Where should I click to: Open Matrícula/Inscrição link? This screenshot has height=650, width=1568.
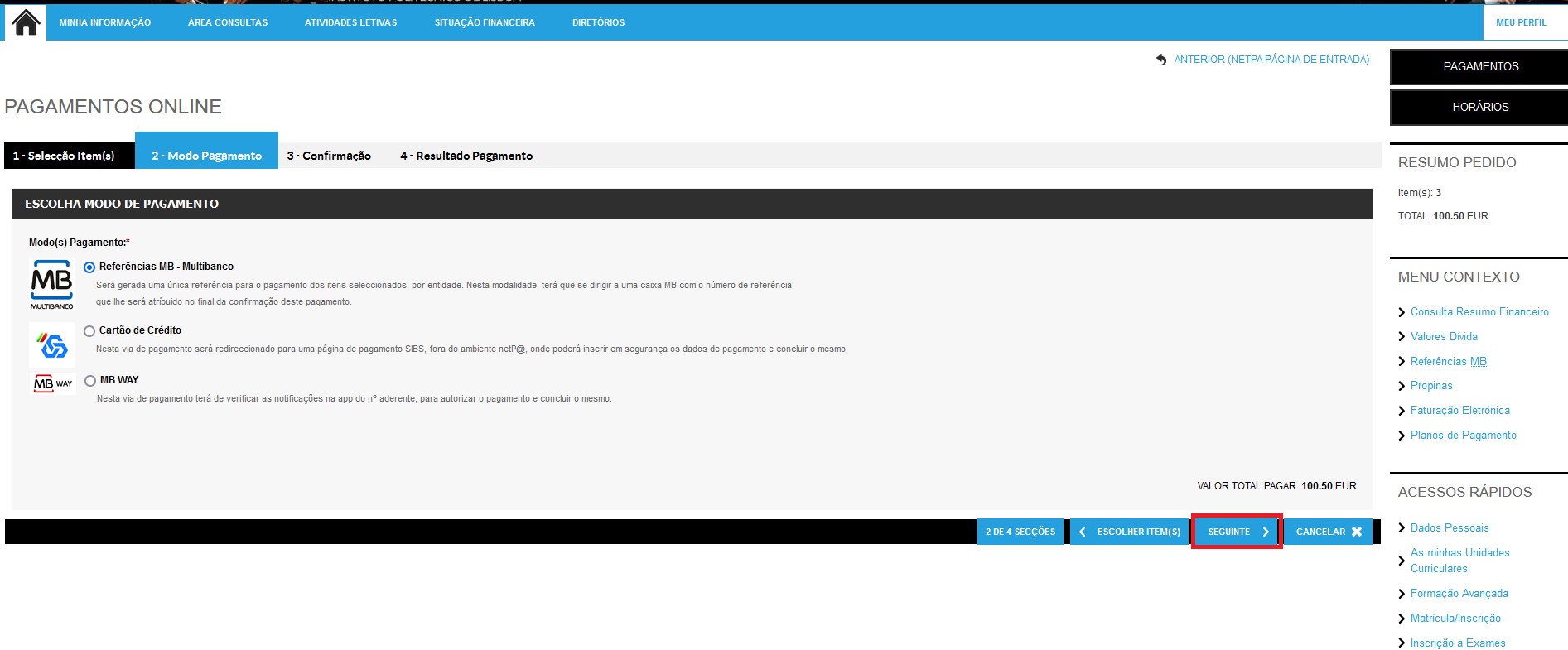1455,619
